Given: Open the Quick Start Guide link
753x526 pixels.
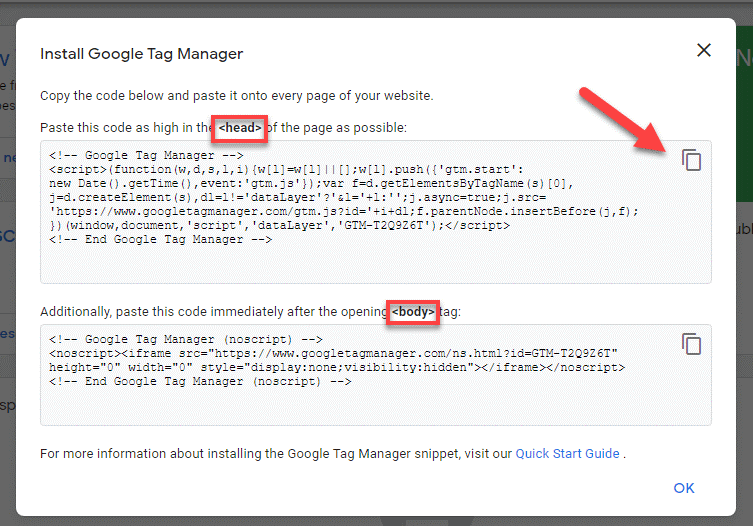Looking at the screenshot, I should pos(568,453).
